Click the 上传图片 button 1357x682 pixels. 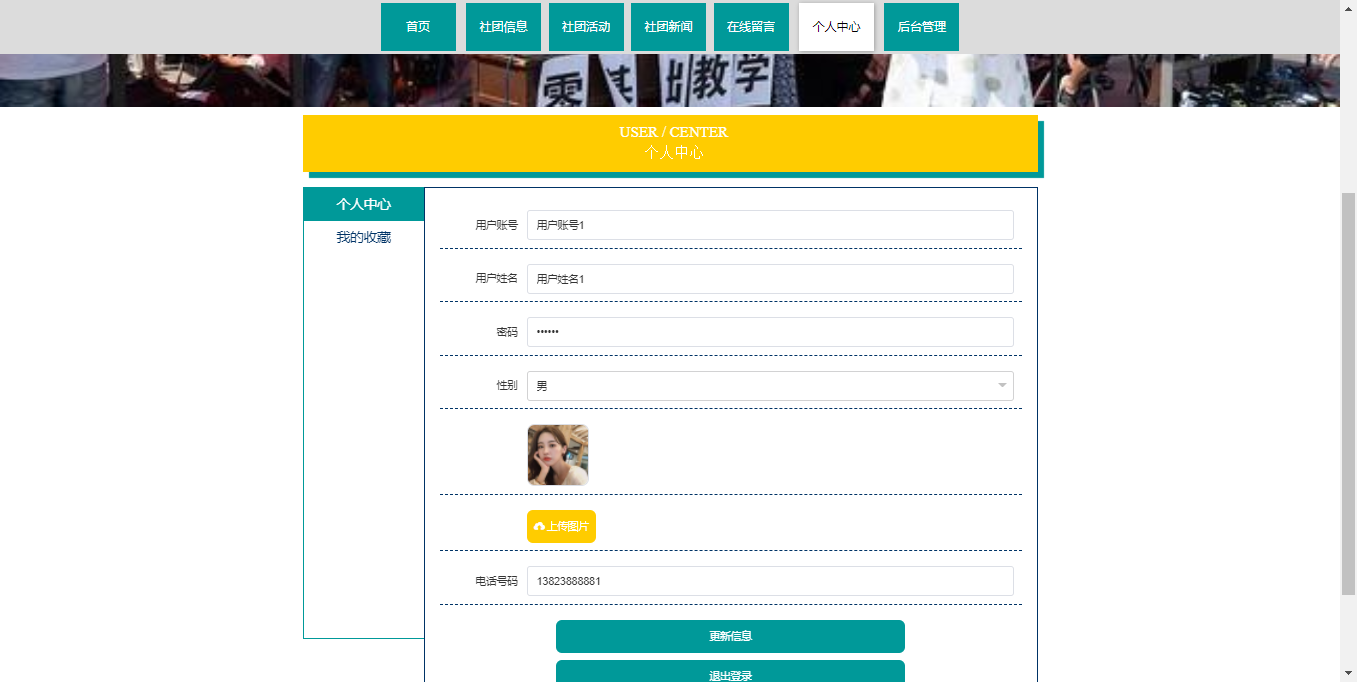561,526
